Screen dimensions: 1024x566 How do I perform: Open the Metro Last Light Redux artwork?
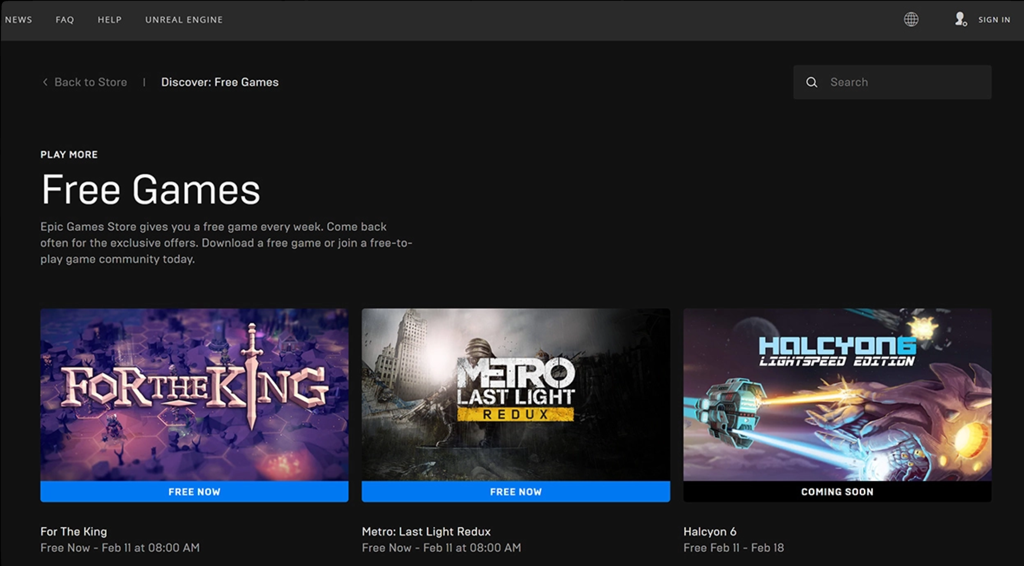[516, 395]
